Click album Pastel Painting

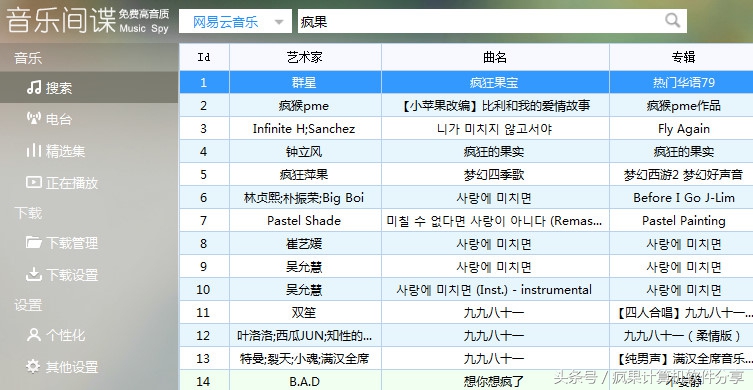[683, 220]
